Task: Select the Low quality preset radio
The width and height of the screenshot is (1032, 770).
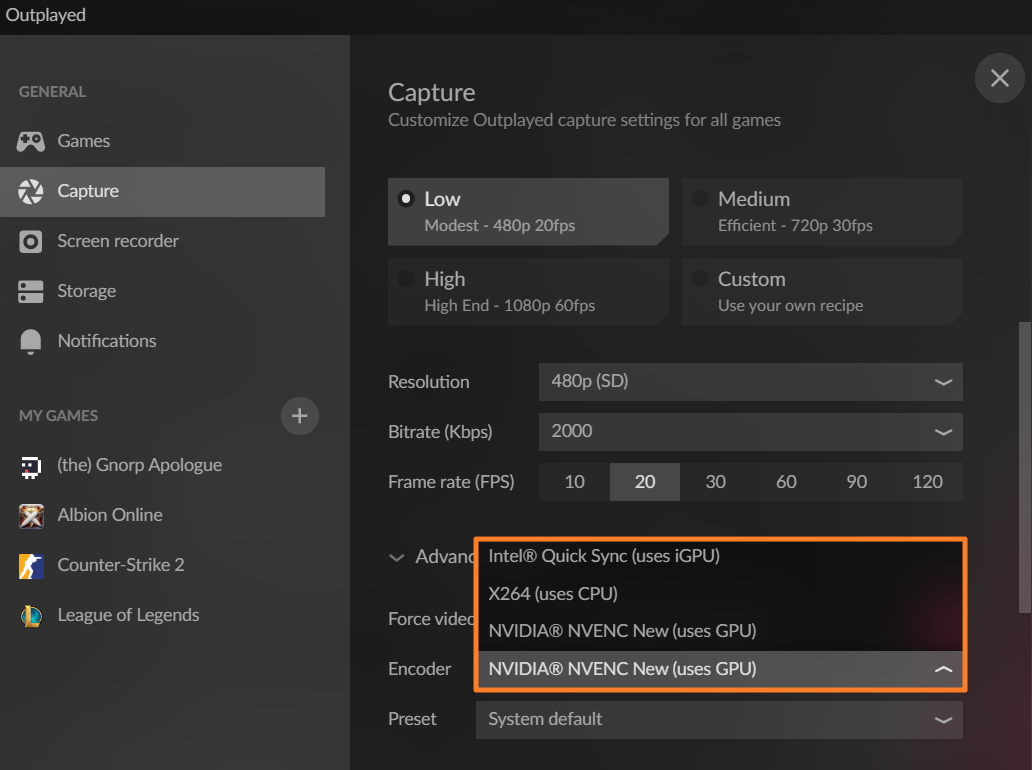Action: tap(406, 199)
